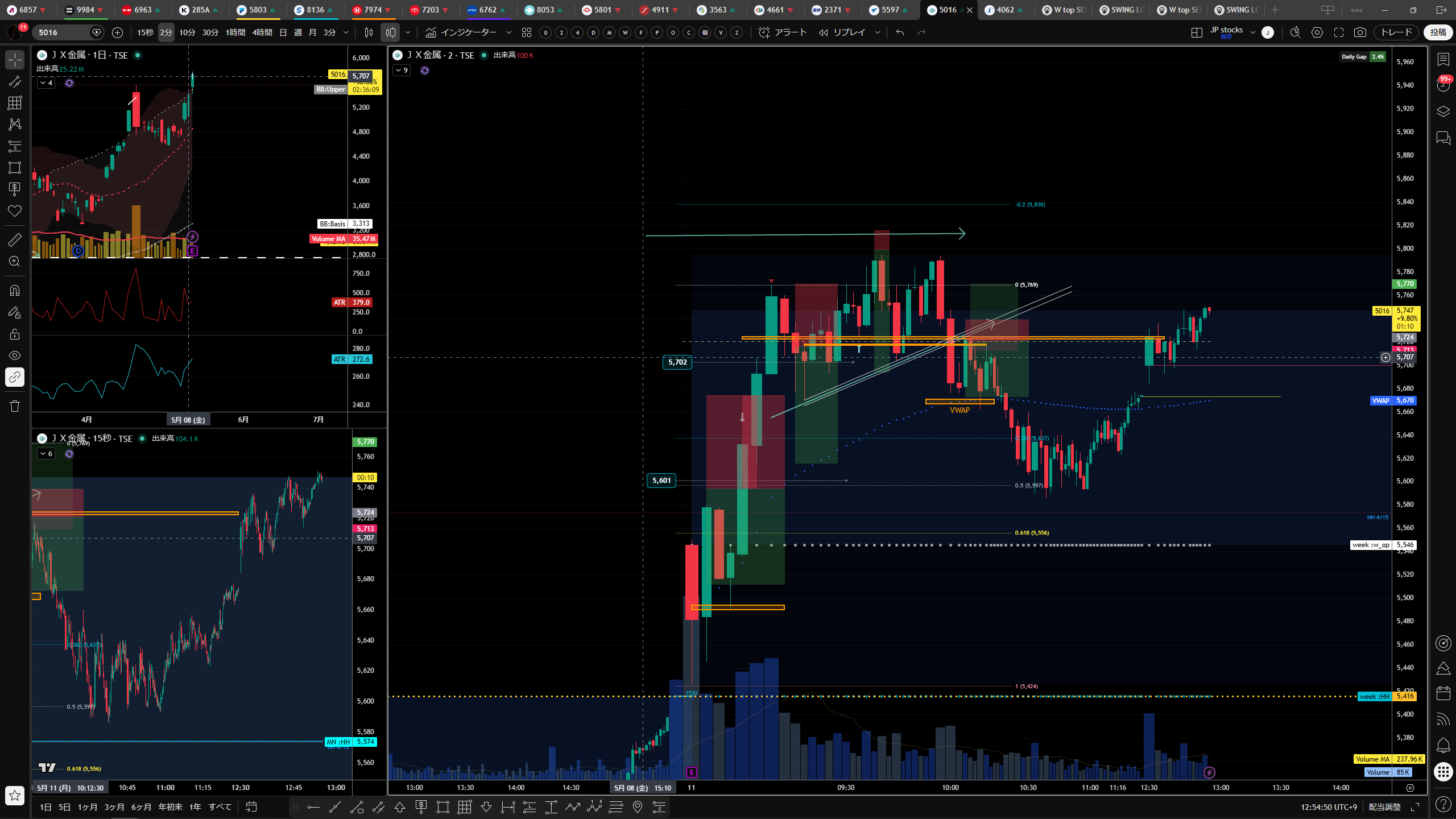This screenshot has width=1456, height=819.
Task: Select the hollow candles chart type icon
Action: point(391,32)
